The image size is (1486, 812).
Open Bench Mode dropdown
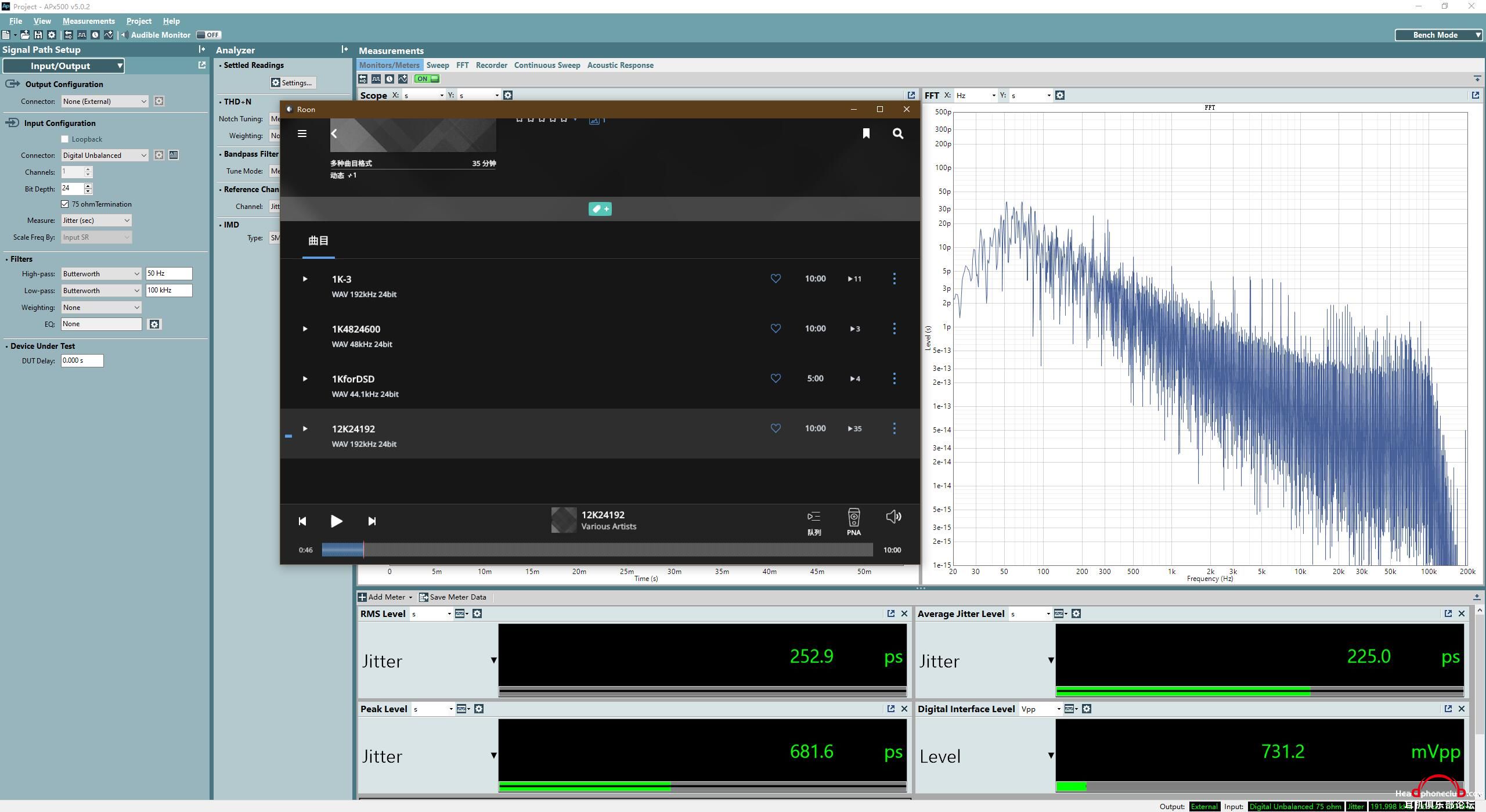(1438, 35)
